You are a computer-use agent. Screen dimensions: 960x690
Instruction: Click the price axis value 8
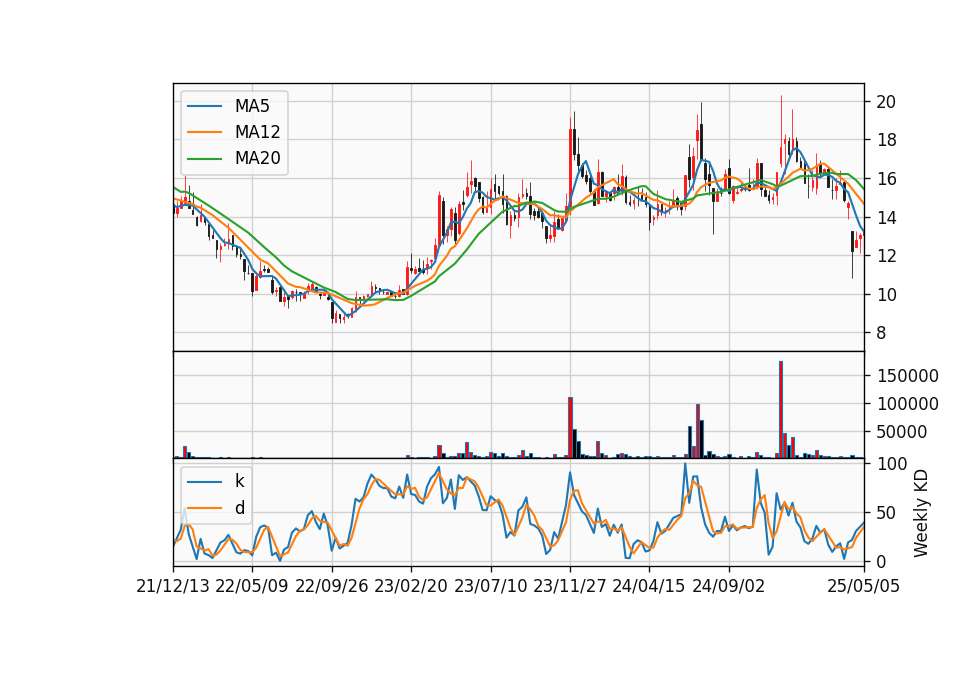pyautogui.click(x=880, y=333)
